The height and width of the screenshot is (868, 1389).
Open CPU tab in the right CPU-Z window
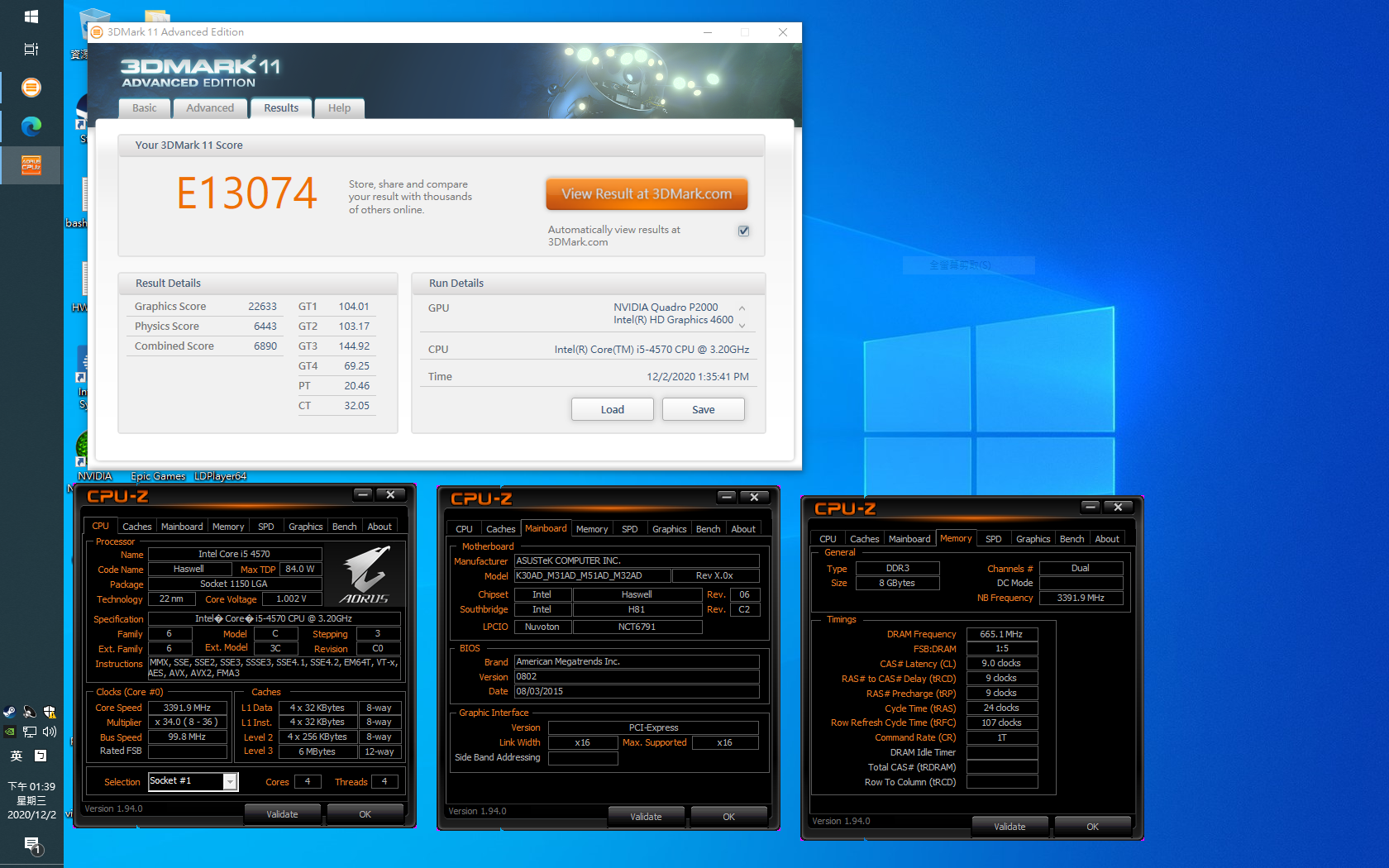[828, 539]
